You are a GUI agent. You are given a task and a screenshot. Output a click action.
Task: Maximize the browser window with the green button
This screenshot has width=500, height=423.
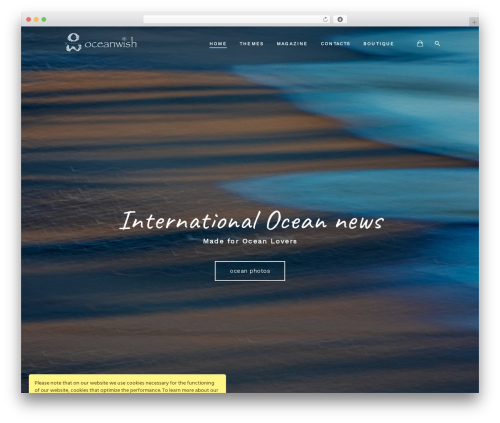click(x=44, y=19)
